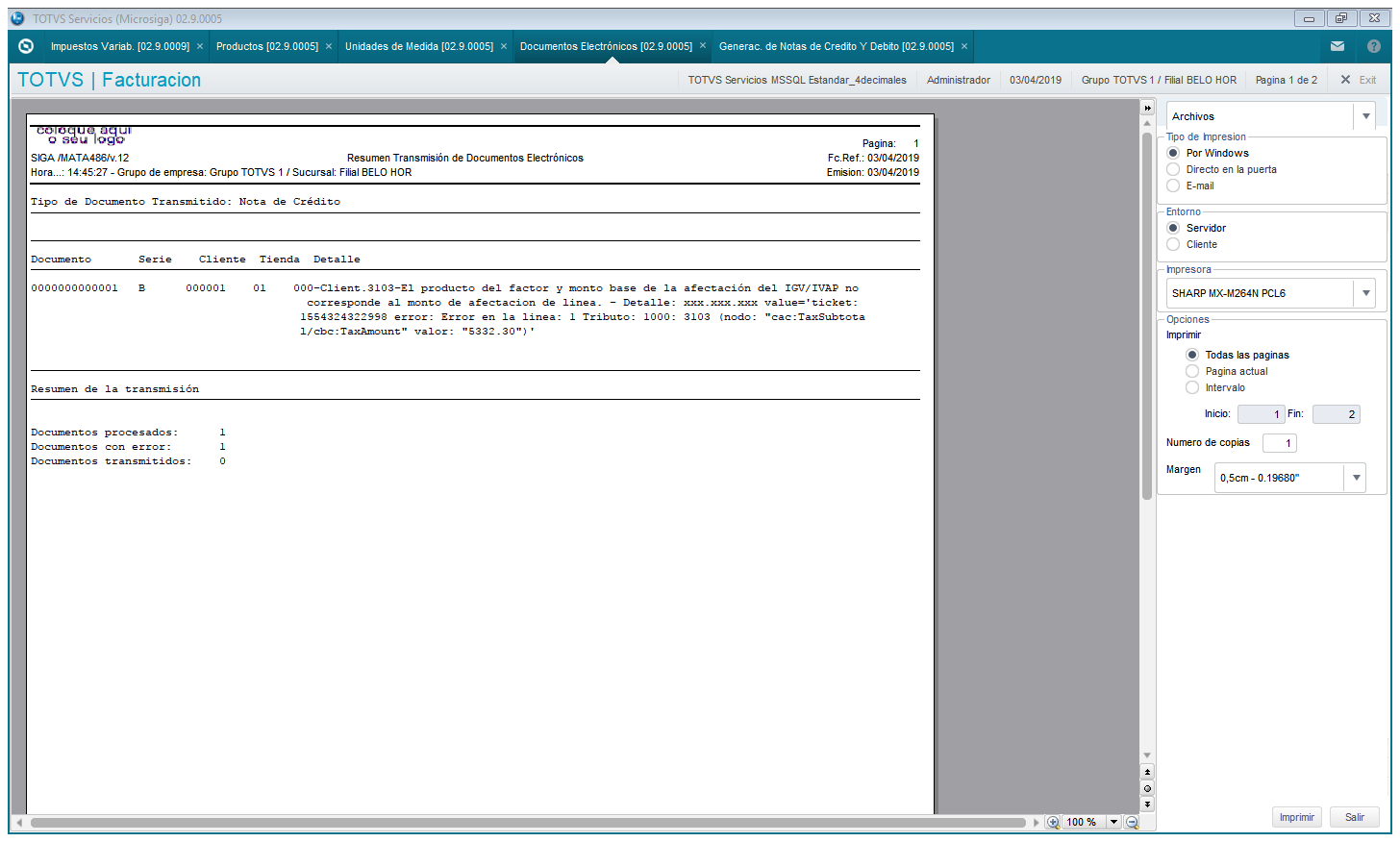Switch to Impuestos Variab. tab
Screen dimensions: 1400x842
coord(120,46)
